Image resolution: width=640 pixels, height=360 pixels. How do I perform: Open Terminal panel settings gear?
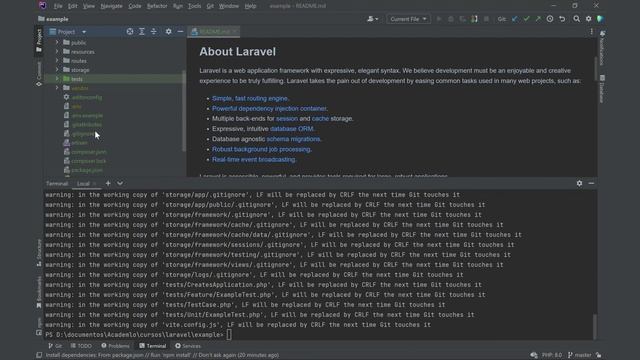click(x=579, y=183)
